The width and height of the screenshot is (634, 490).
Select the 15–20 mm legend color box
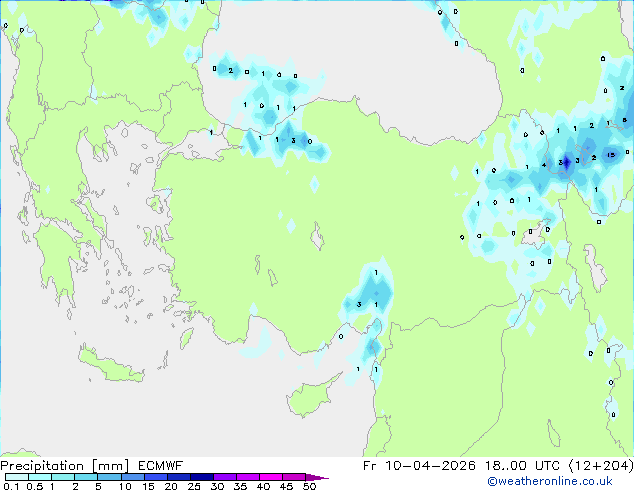tap(155, 477)
